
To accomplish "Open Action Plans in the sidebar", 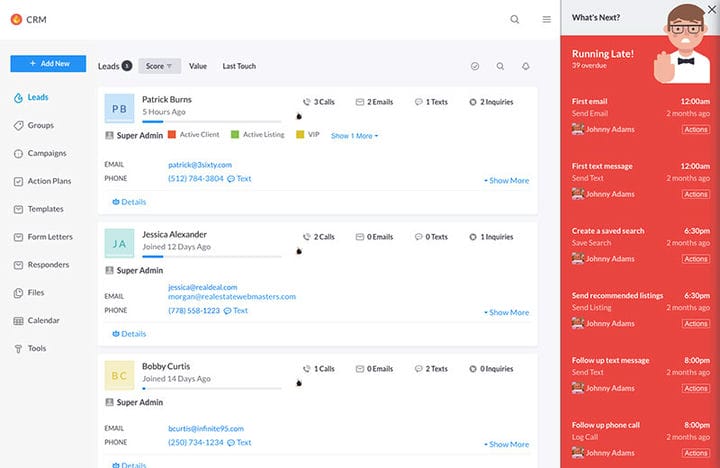I will [42, 181].
